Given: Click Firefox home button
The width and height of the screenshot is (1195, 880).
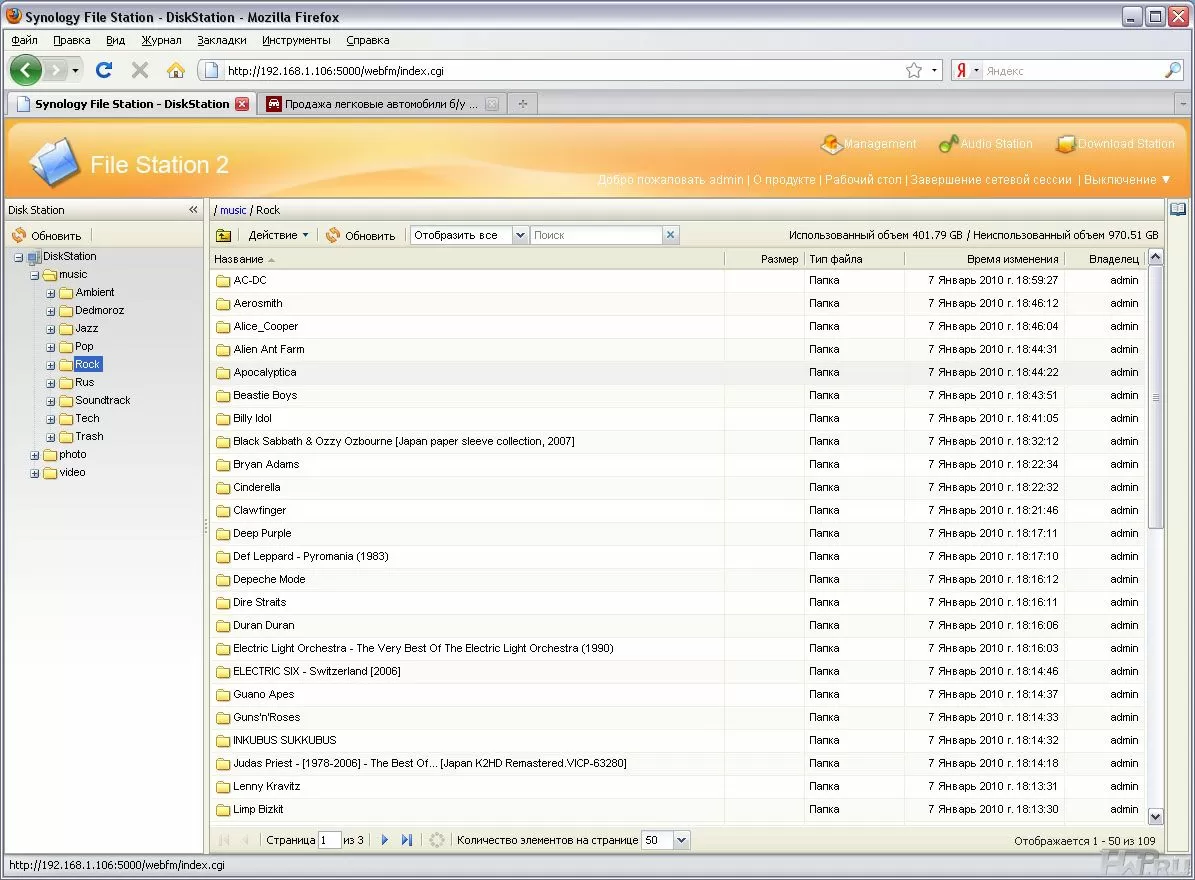Looking at the screenshot, I should (176, 70).
